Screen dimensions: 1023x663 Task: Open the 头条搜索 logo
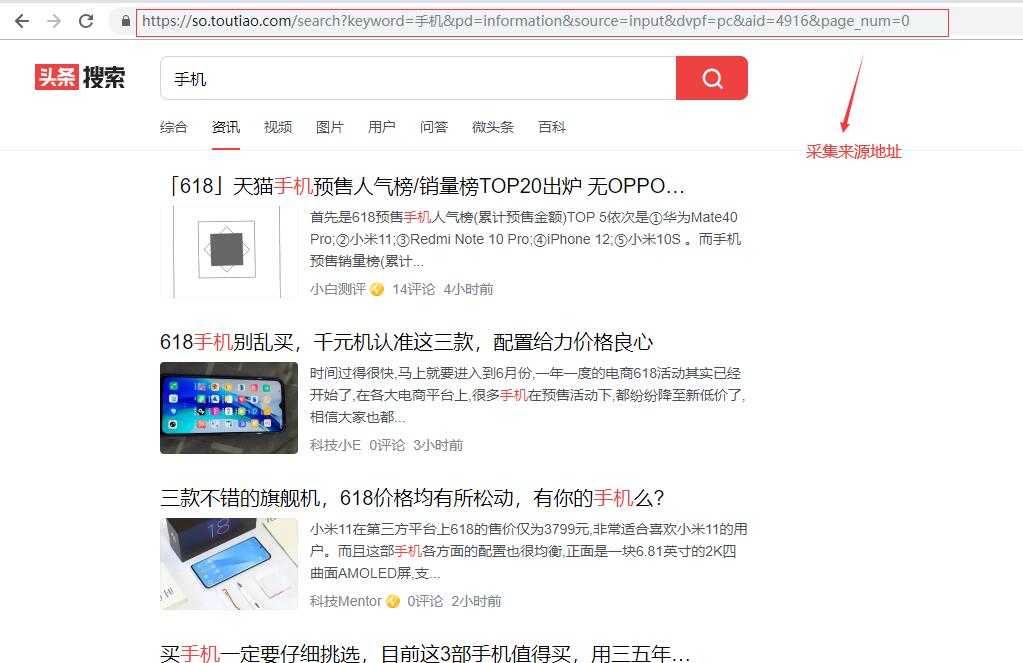tap(80, 77)
